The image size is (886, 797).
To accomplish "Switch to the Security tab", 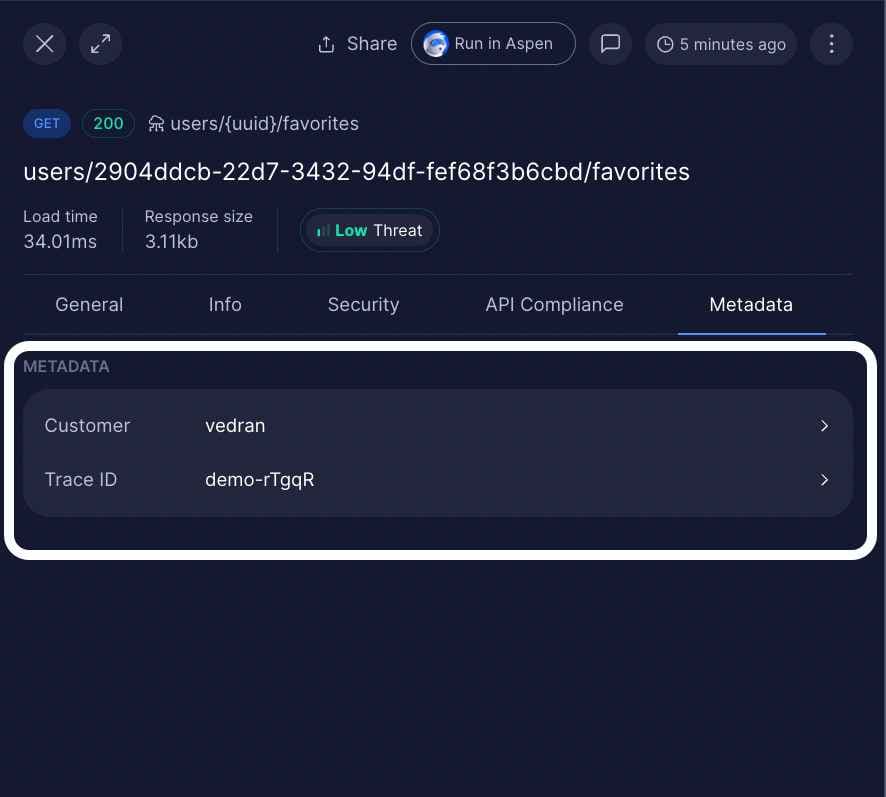I will (363, 304).
